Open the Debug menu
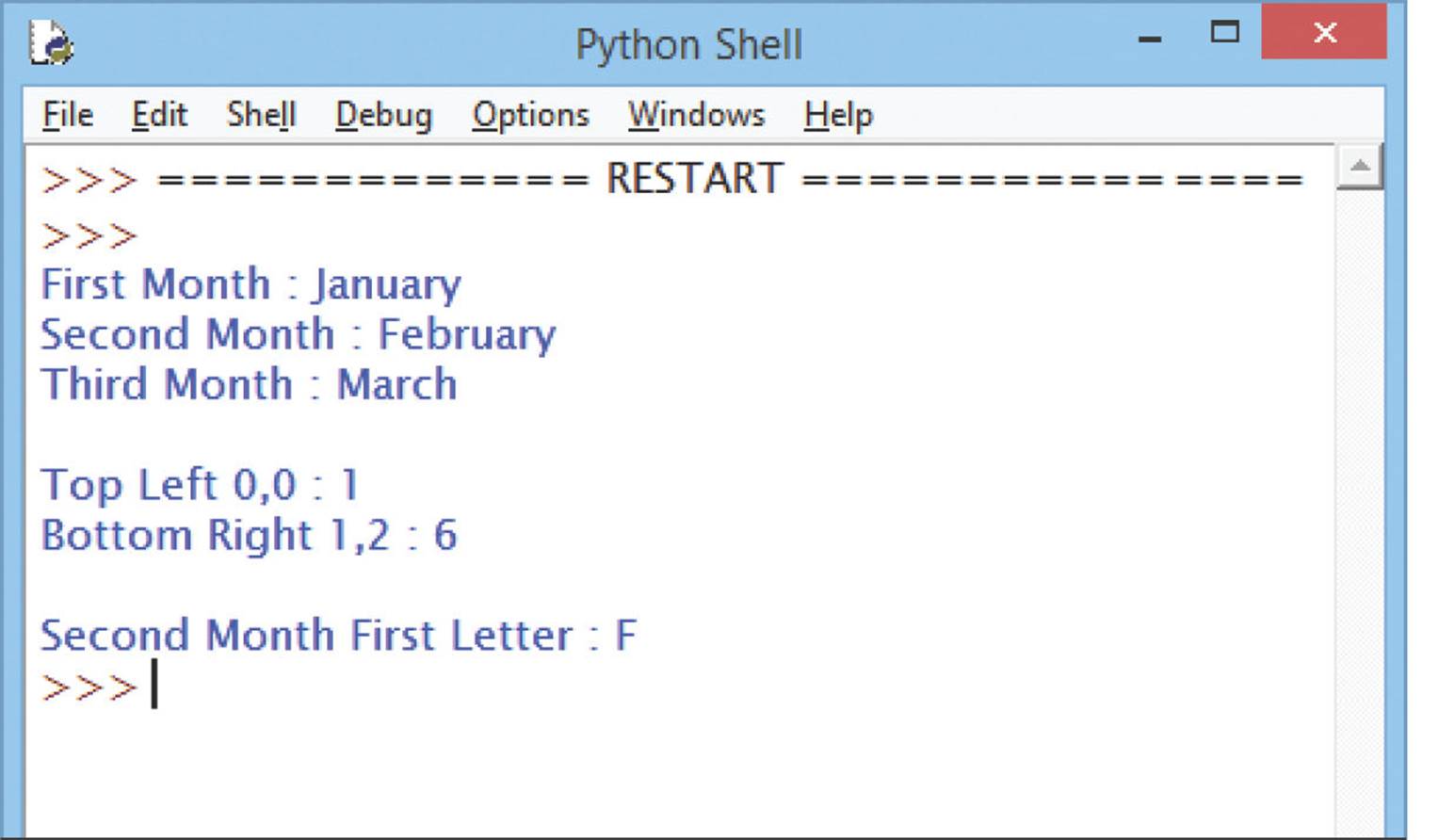Viewport: 1438px width, 840px height. [x=384, y=116]
